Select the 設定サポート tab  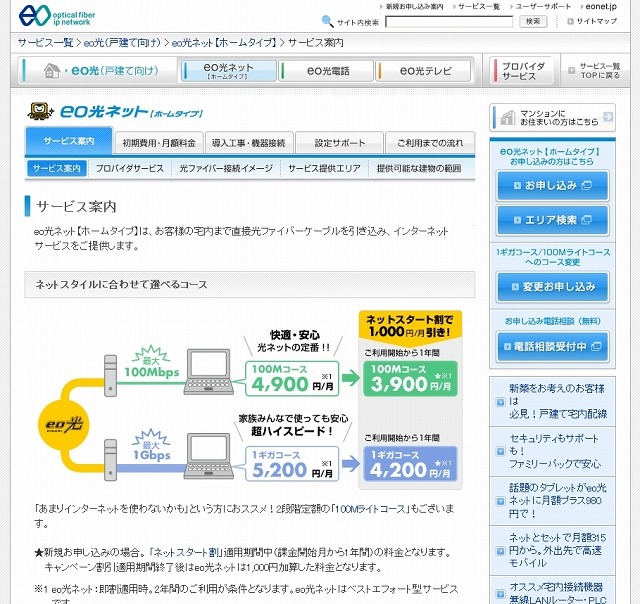339,143
